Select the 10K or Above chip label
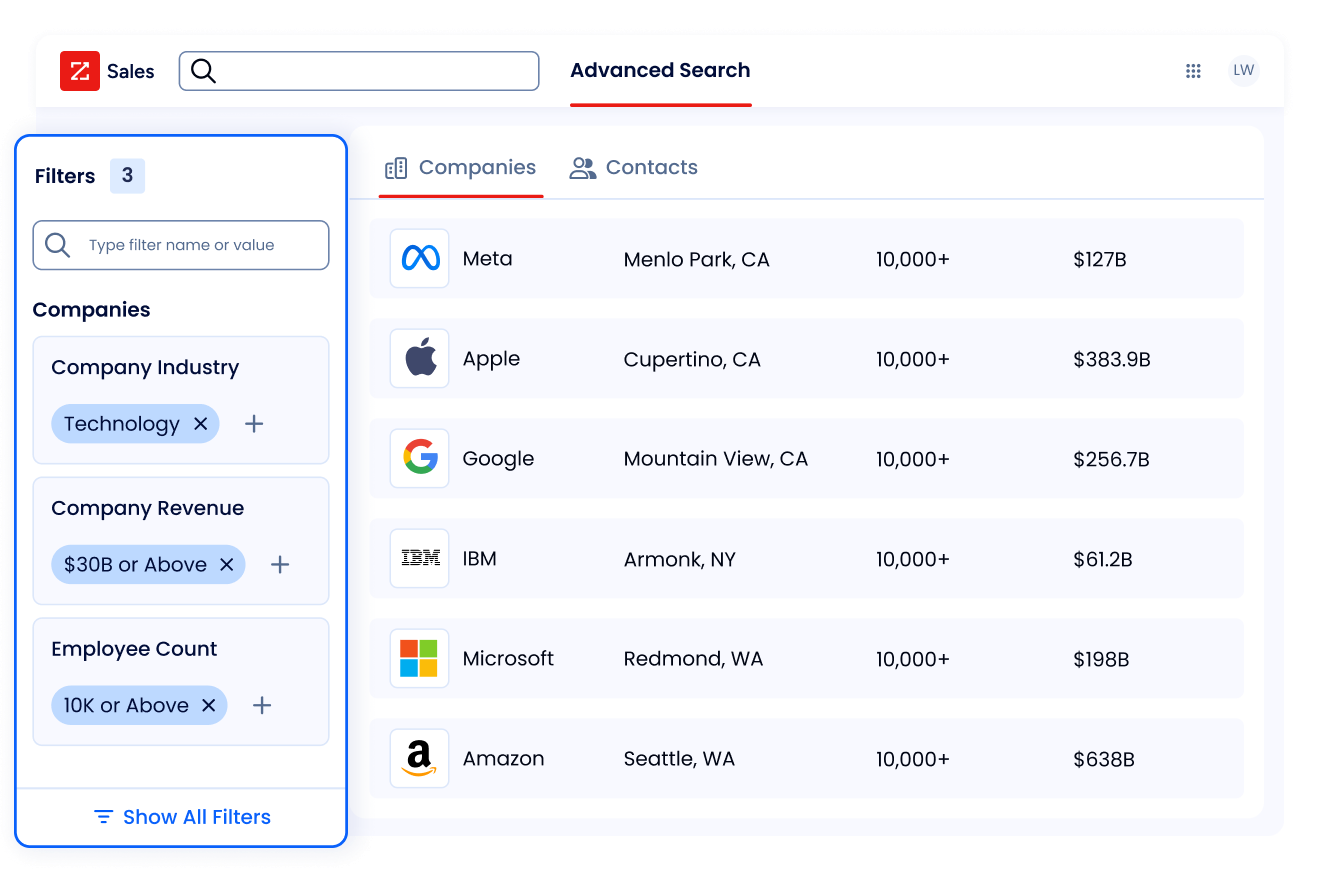 126,706
